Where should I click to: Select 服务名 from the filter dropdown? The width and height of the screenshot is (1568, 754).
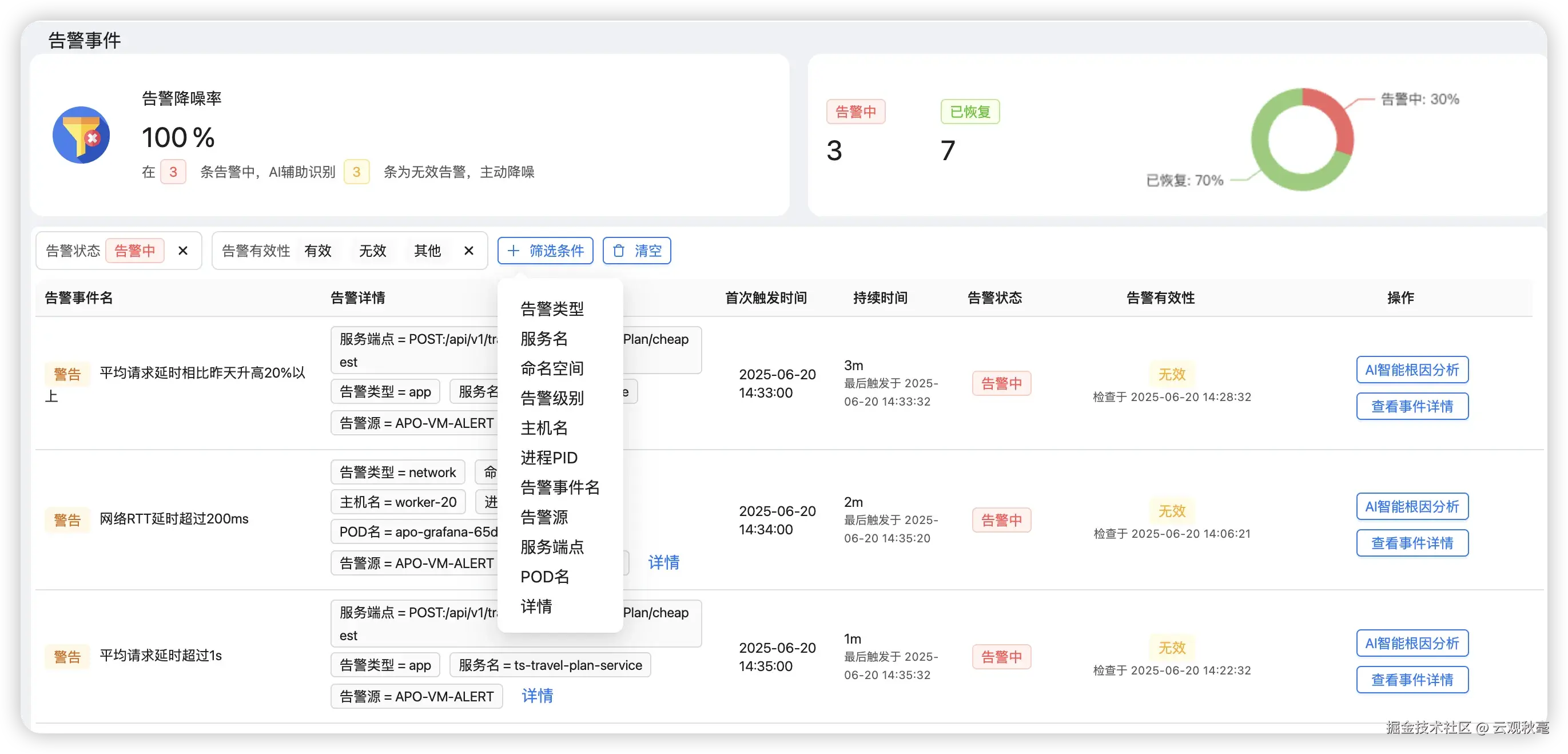pos(544,339)
